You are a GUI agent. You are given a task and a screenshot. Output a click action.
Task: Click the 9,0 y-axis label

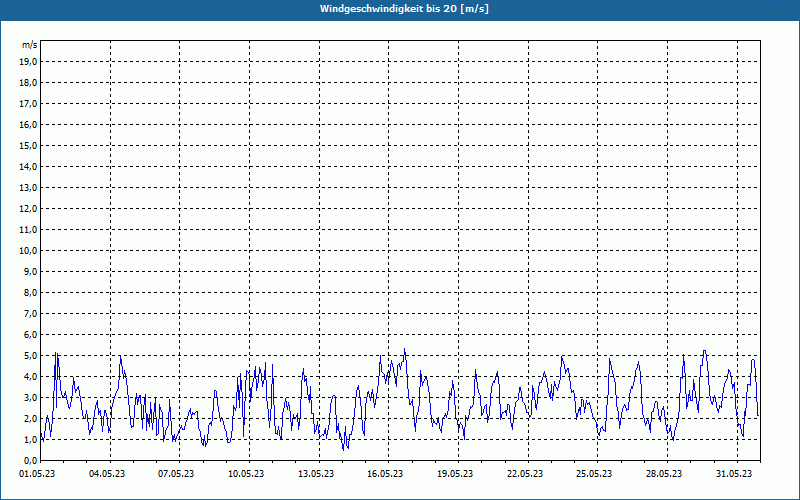30,271
